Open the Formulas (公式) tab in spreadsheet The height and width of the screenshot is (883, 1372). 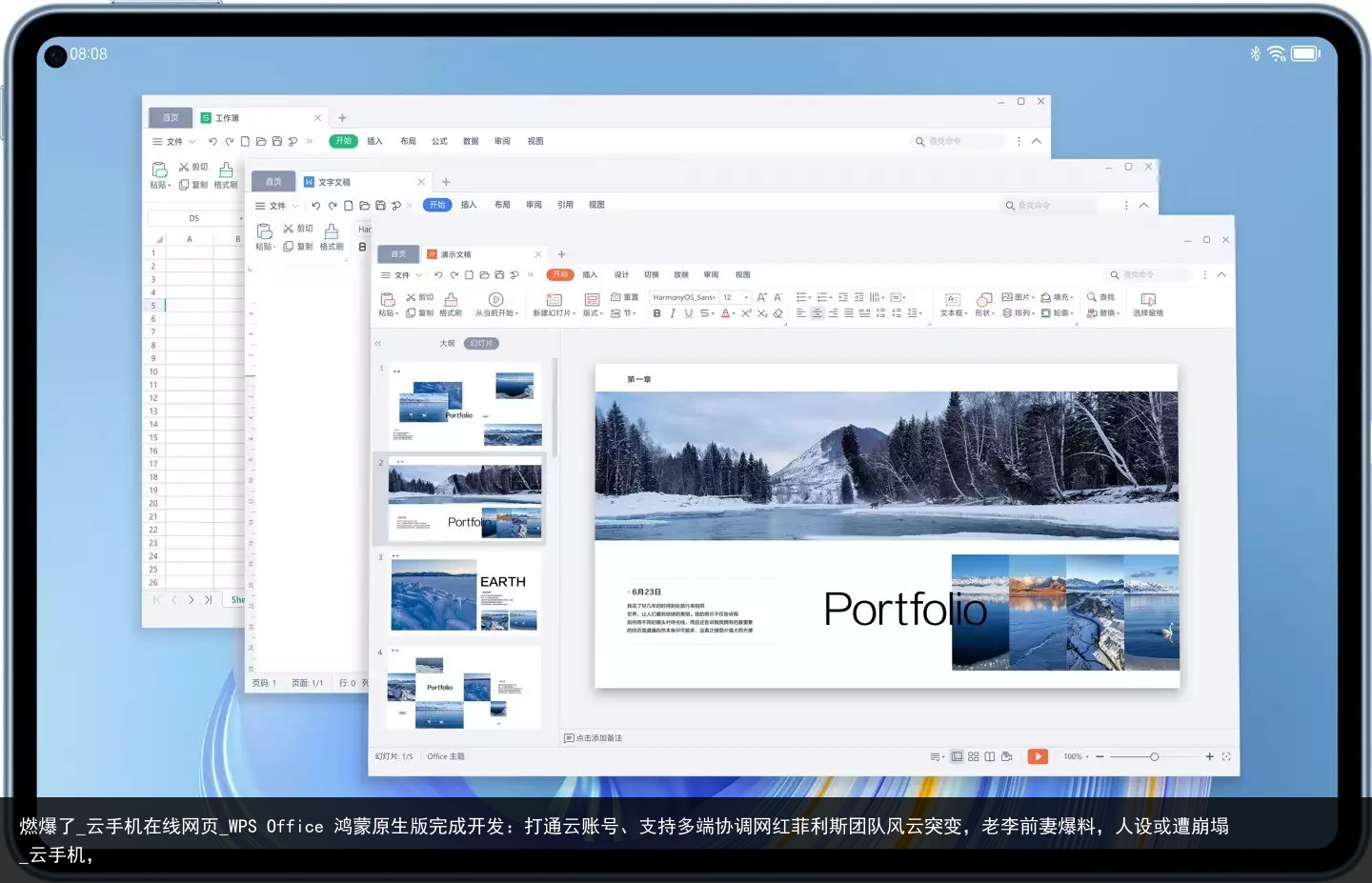click(439, 141)
